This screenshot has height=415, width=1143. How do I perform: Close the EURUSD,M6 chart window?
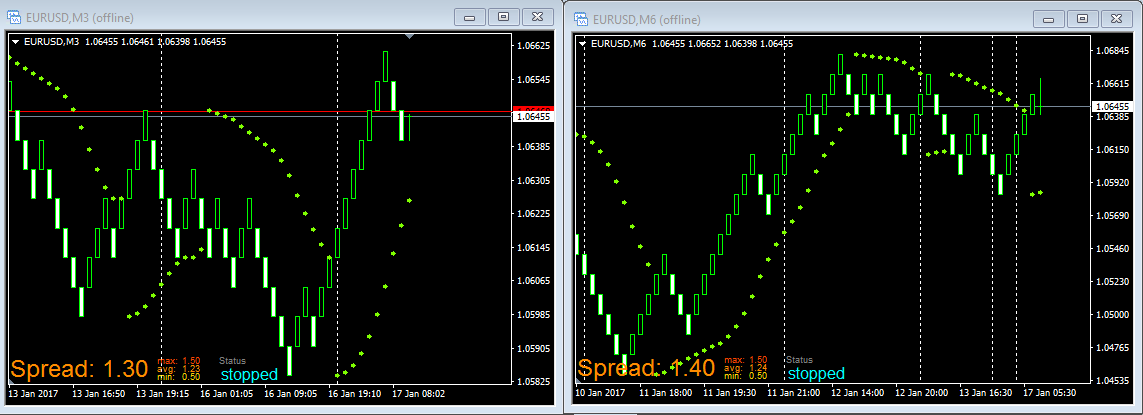(1116, 18)
